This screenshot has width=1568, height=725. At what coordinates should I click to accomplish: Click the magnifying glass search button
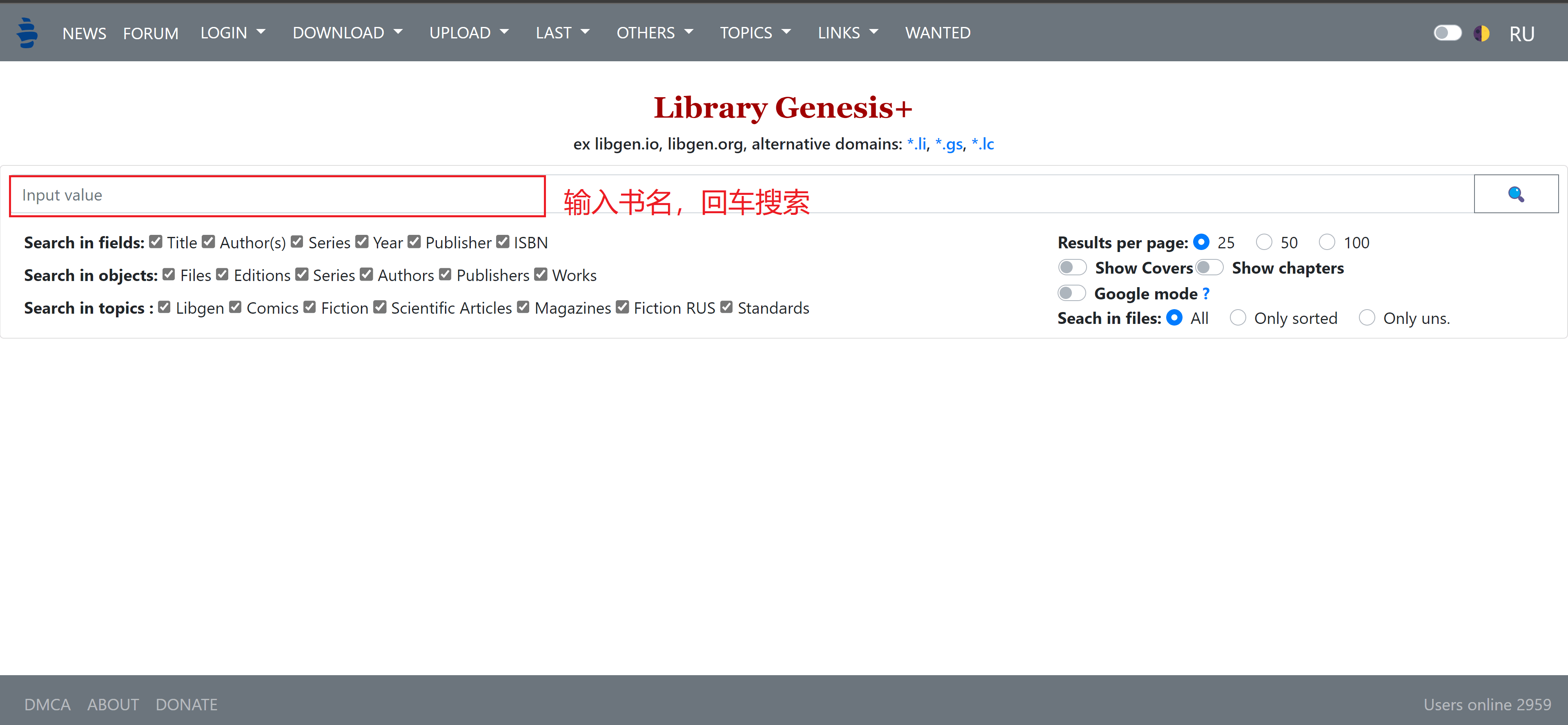[x=1515, y=194]
